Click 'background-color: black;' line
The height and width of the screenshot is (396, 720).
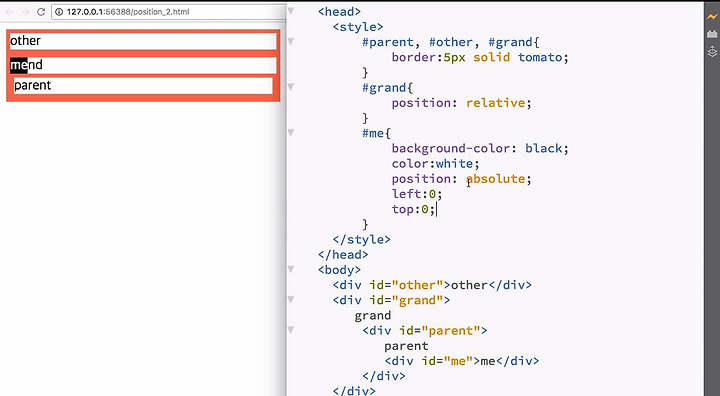point(480,148)
